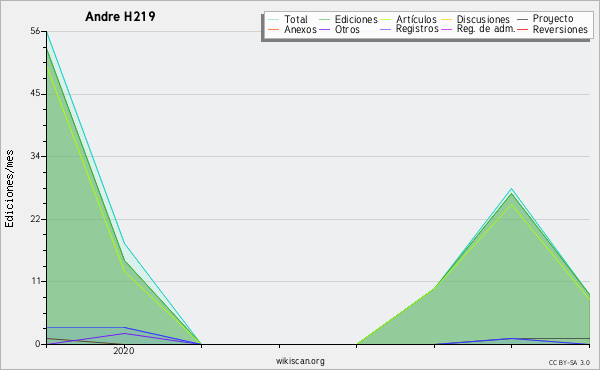Click the y-axis label 0
Screen dimensions: 600x370
38,344
